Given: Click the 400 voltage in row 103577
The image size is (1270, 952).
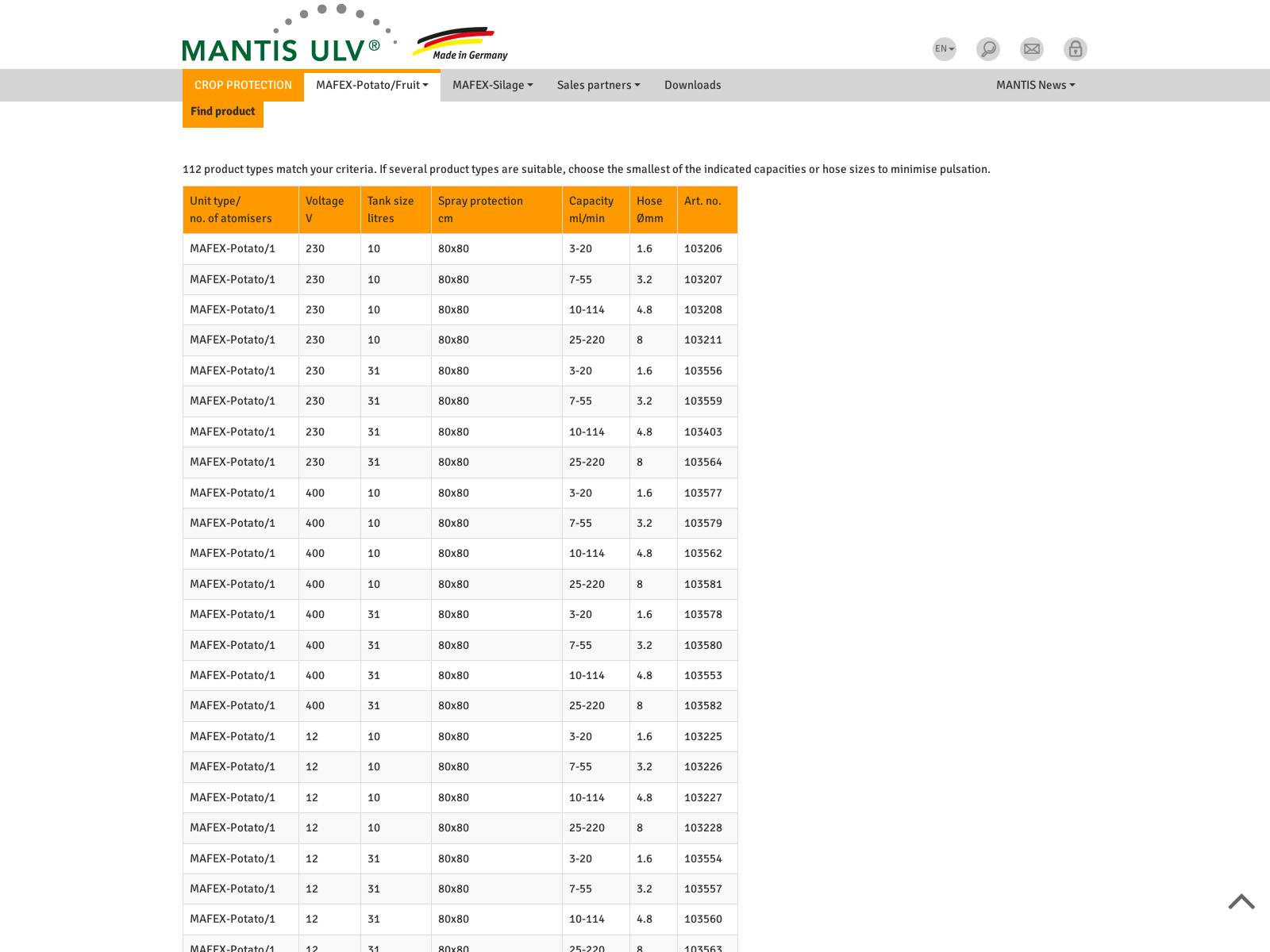Looking at the screenshot, I should click(315, 493).
